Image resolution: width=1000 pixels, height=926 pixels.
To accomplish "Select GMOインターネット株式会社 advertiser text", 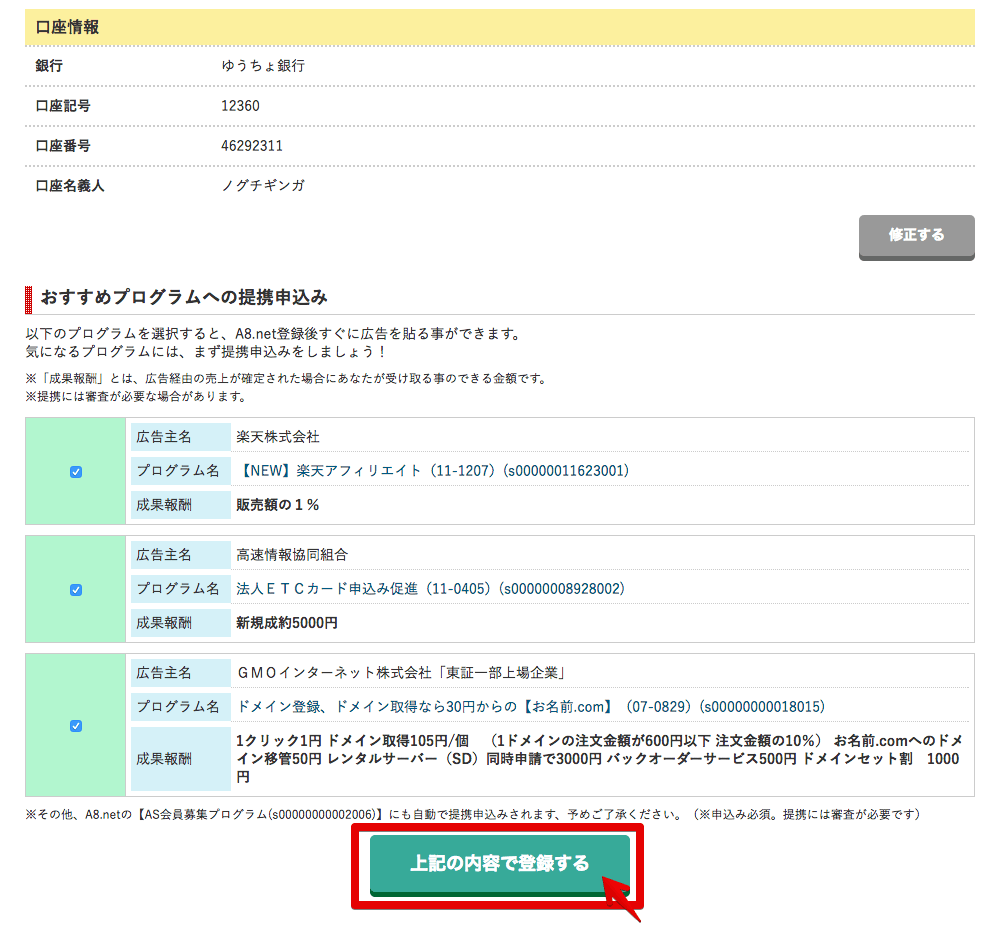I will [402, 673].
